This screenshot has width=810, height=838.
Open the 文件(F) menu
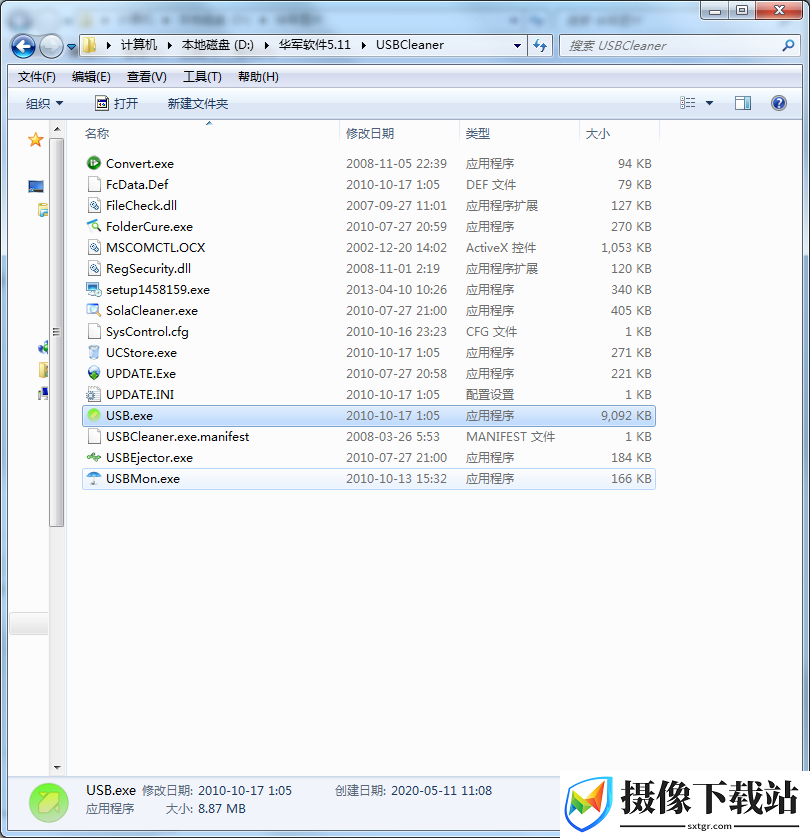(x=36, y=77)
